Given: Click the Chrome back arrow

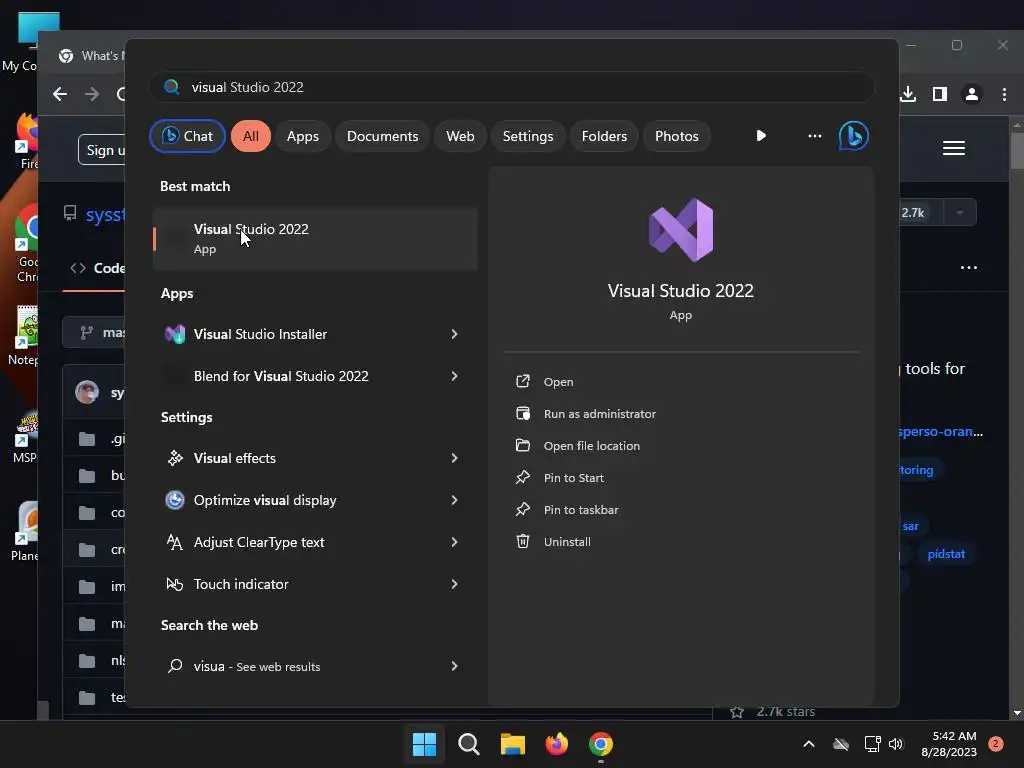Looking at the screenshot, I should [x=60, y=94].
